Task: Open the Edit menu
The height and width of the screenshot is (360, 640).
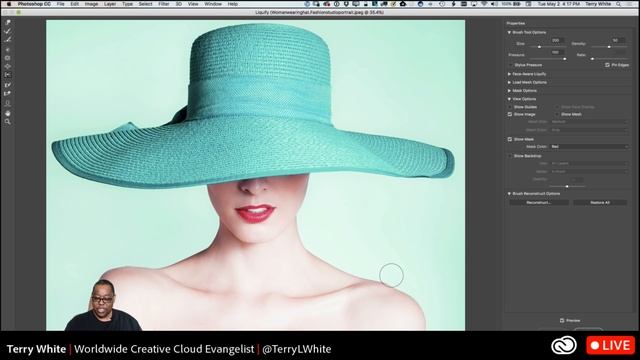Action: pos(75,4)
